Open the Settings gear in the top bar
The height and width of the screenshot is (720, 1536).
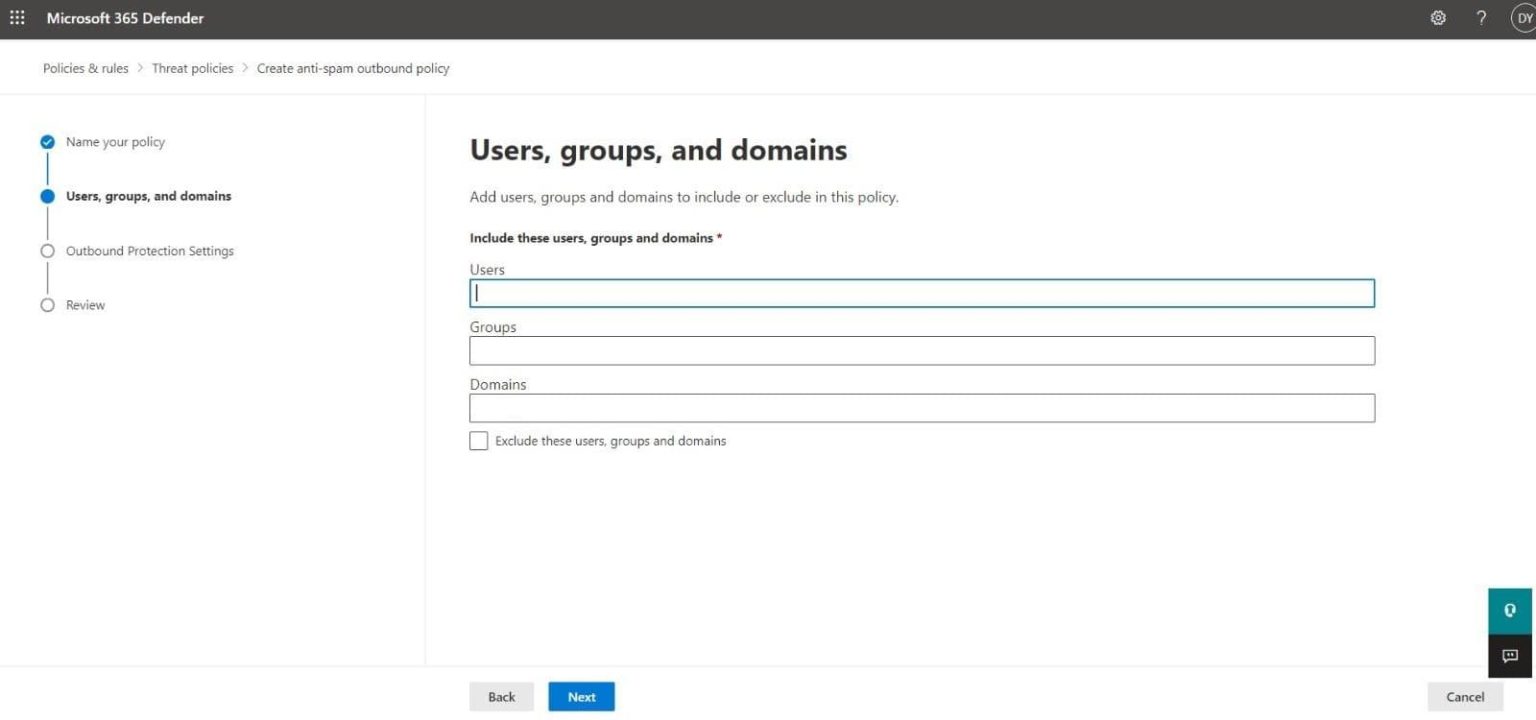[1437, 17]
